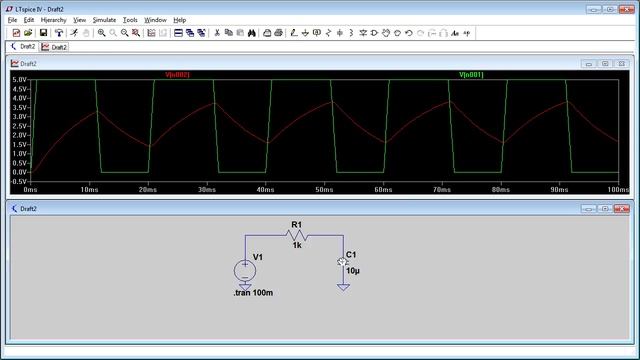The width and height of the screenshot is (640, 360).
Task: Undo the last action in the toolbar
Action: 409,33
